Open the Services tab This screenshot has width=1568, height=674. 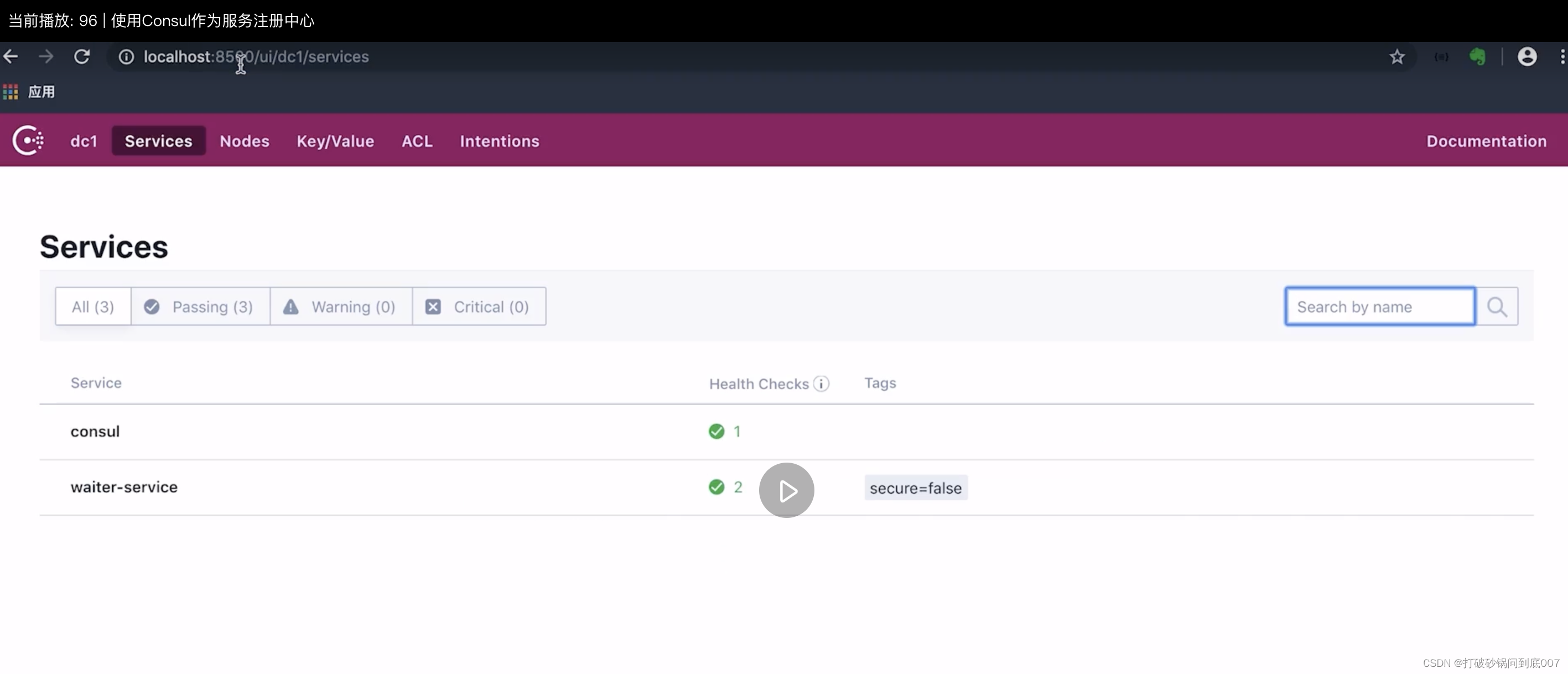(158, 141)
